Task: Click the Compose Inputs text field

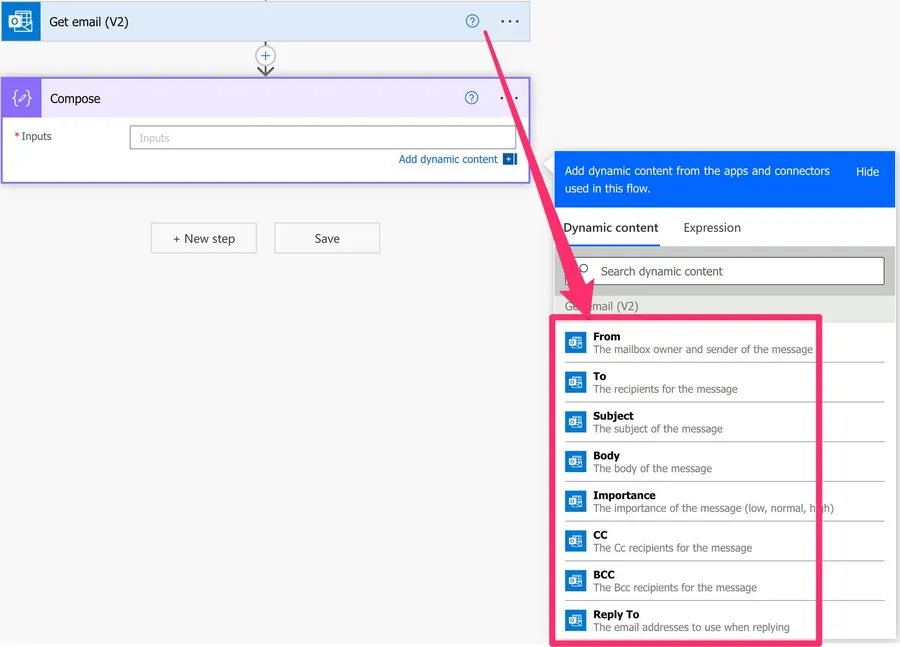Action: pyautogui.click(x=322, y=138)
